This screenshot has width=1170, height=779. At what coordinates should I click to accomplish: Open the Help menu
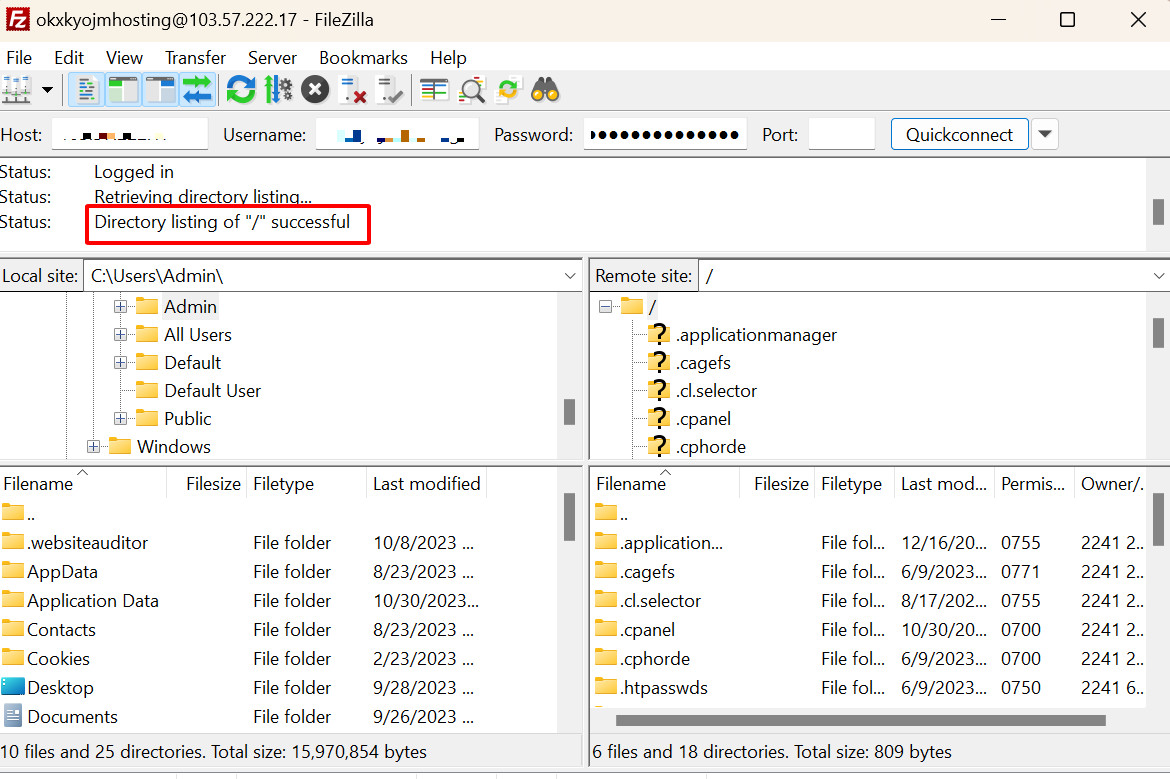448,57
